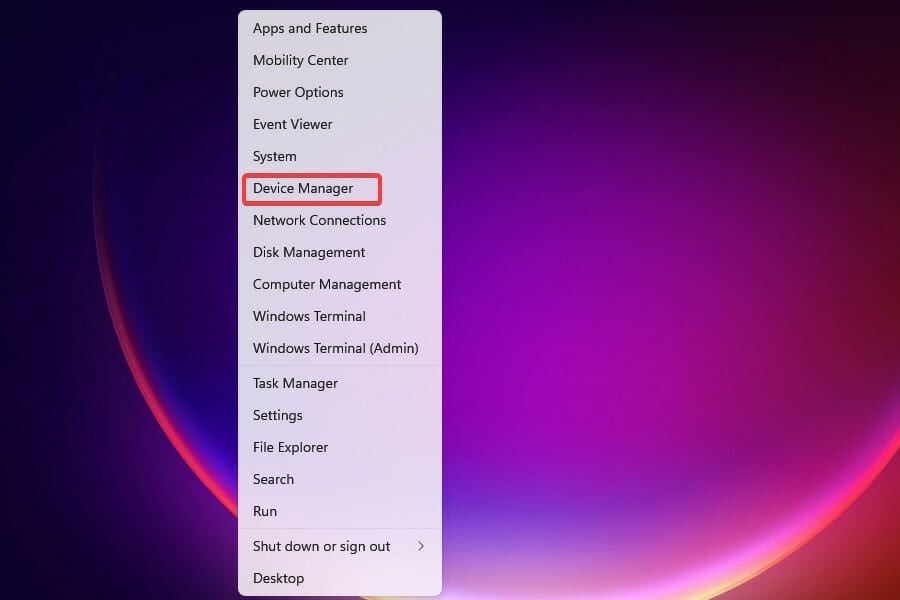
Task: Click the System entry
Action: click(340, 156)
